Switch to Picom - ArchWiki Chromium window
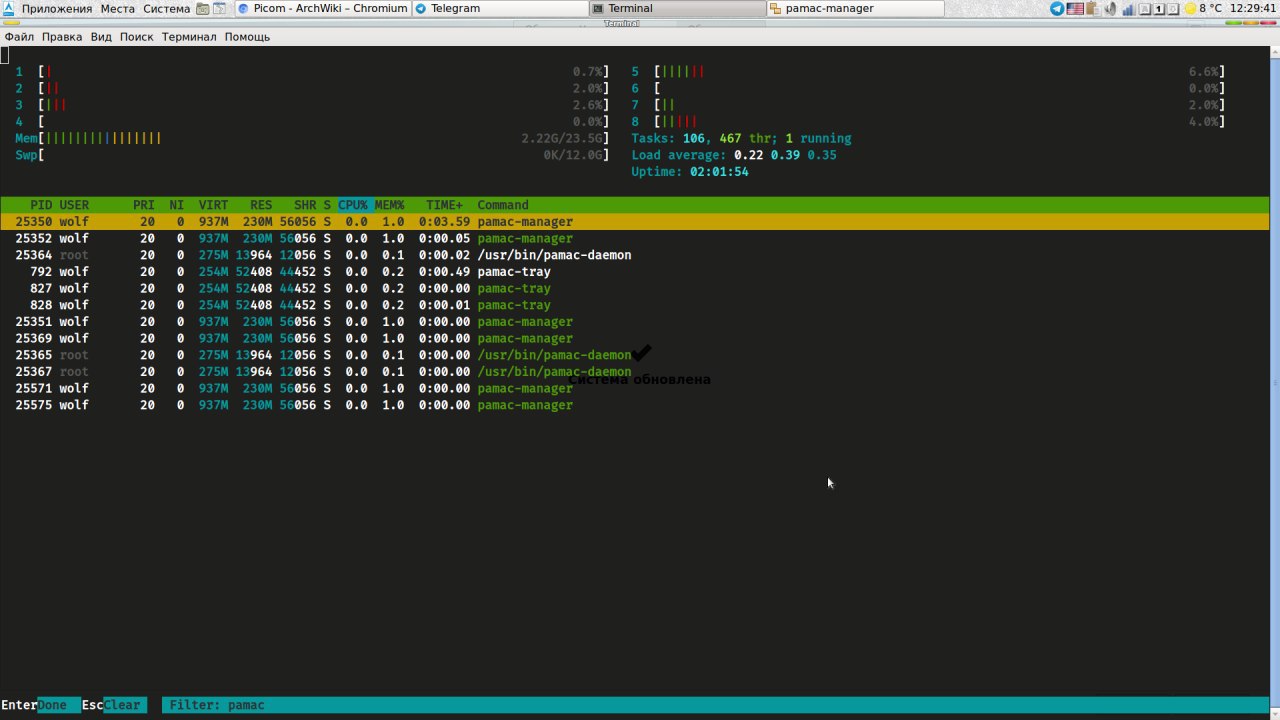This screenshot has width=1280, height=720. 322,8
